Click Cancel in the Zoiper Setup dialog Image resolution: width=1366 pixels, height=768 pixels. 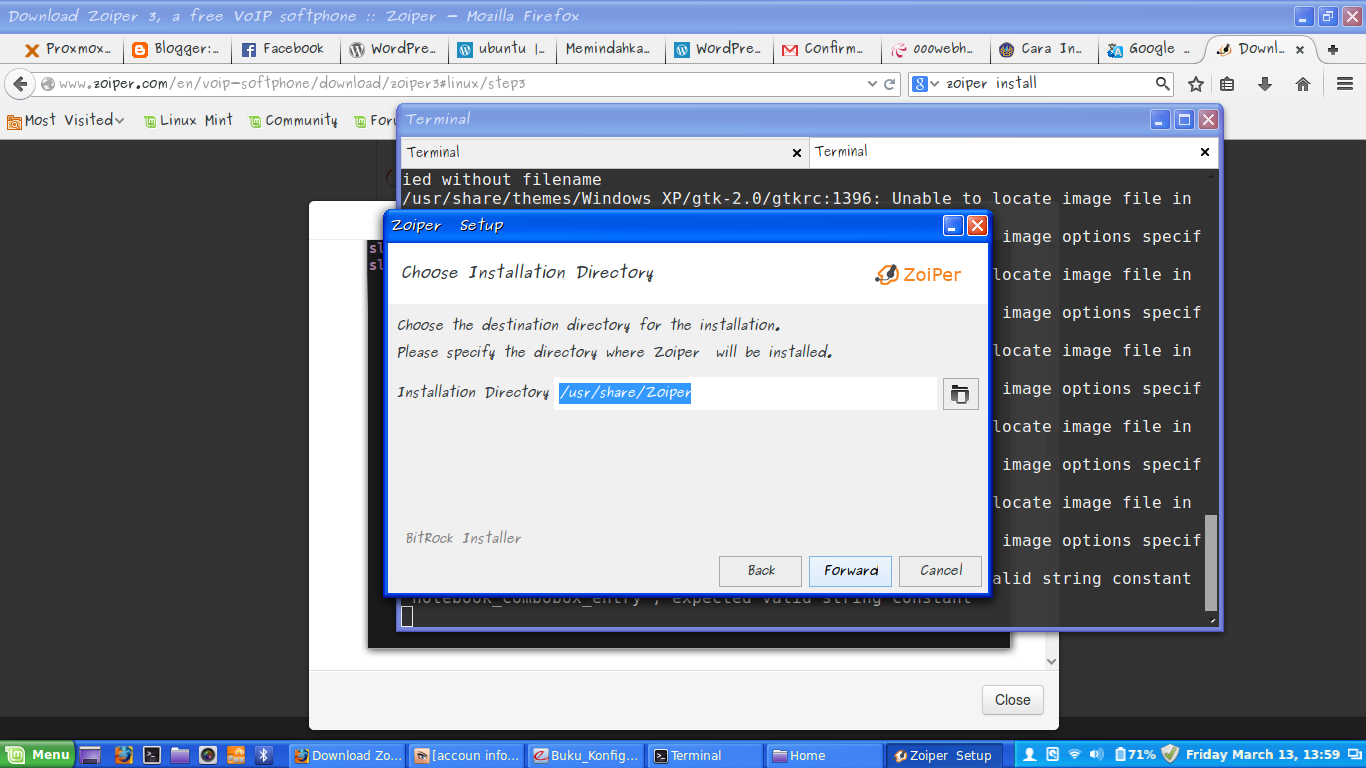tap(941, 571)
